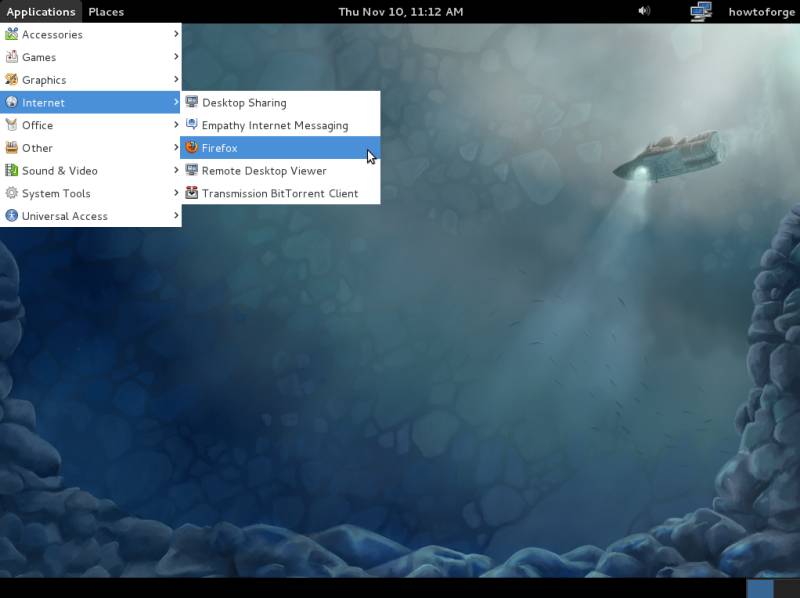This screenshot has height=598, width=800.
Task: Click the Sound & Video icon
Action: [x=11, y=170]
